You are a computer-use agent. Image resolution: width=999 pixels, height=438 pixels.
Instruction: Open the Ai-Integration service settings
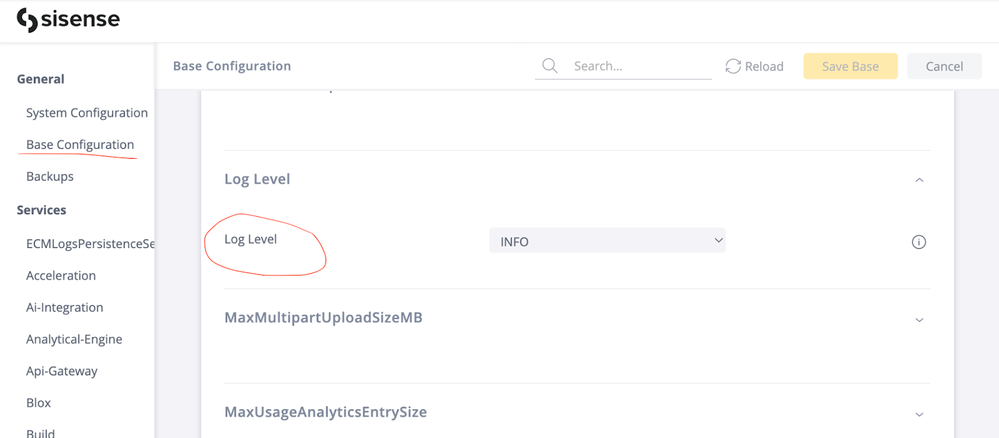coord(65,308)
